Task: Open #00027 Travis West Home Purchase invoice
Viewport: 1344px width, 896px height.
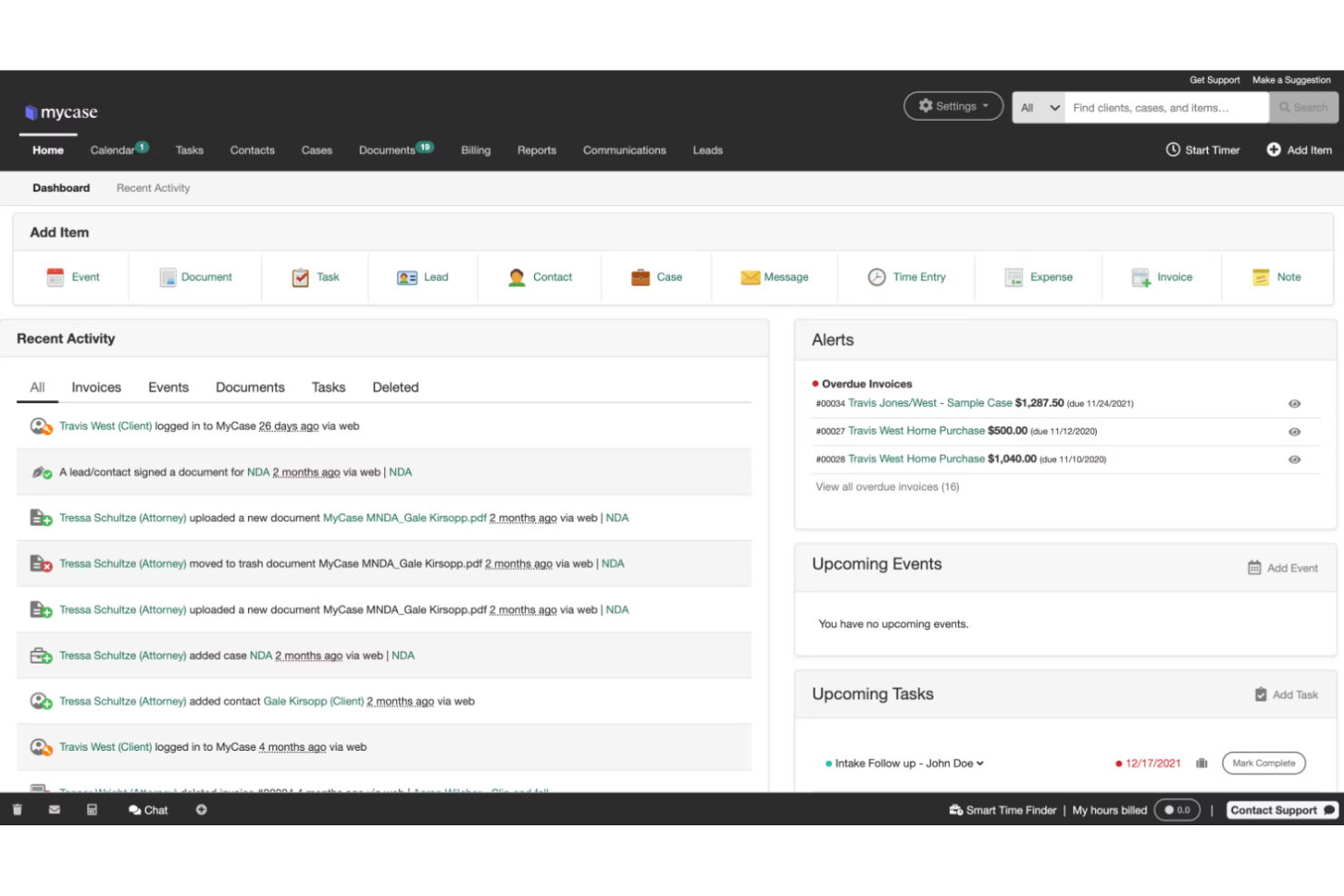Action: (x=916, y=431)
